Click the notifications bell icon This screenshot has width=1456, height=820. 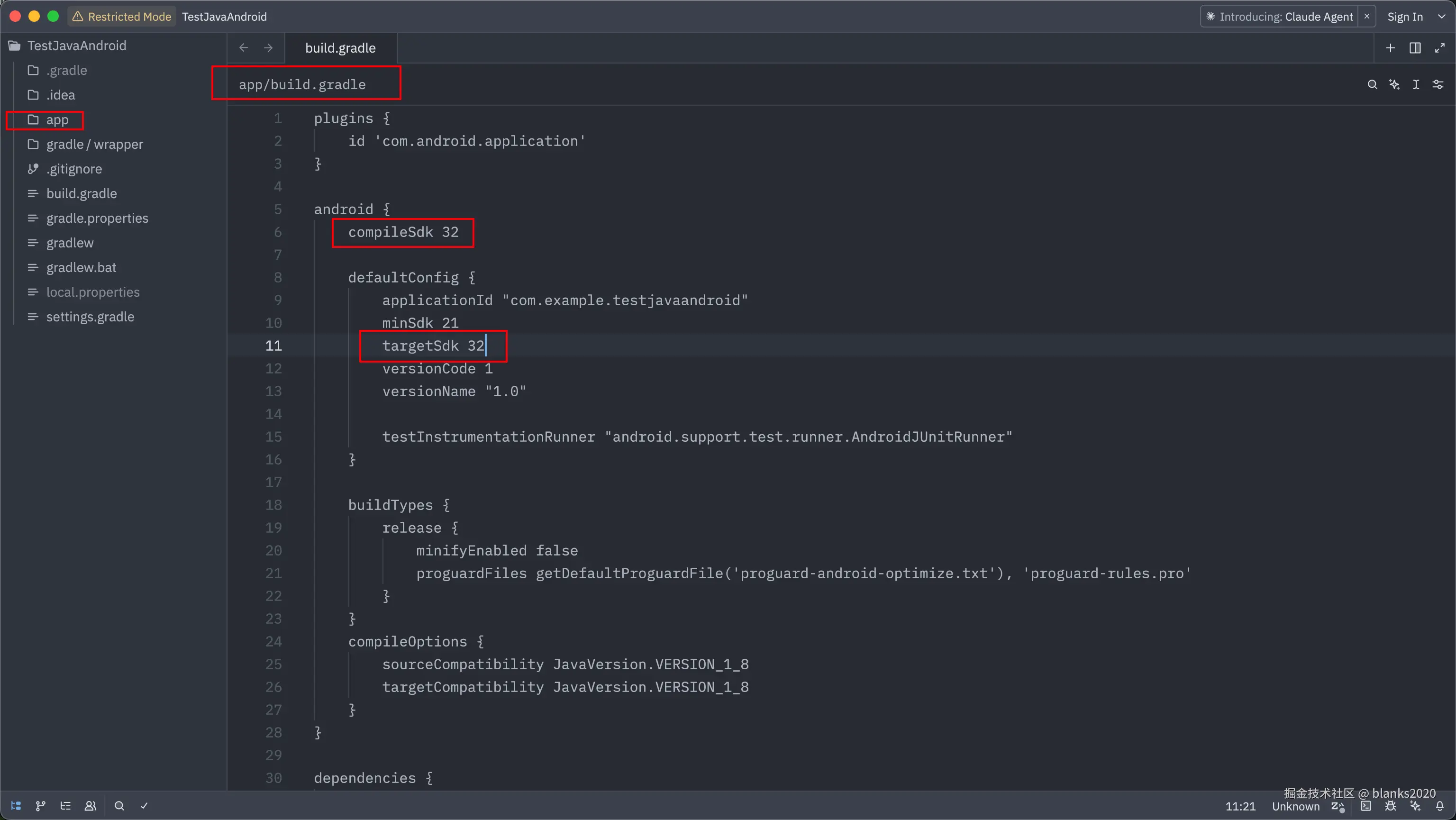1439,806
